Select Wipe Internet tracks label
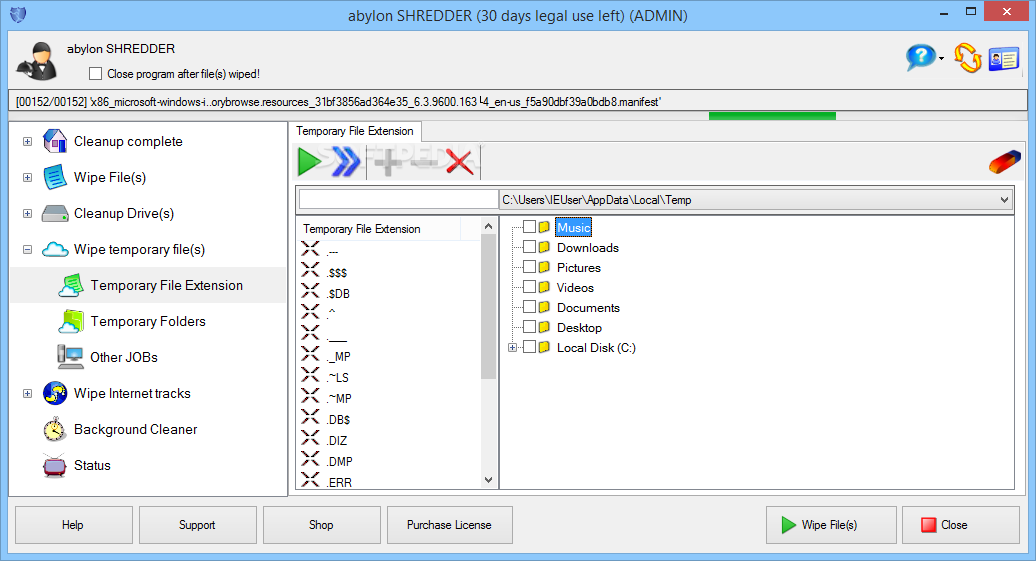This screenshot has width=1036, height=561. pos(132,393)
